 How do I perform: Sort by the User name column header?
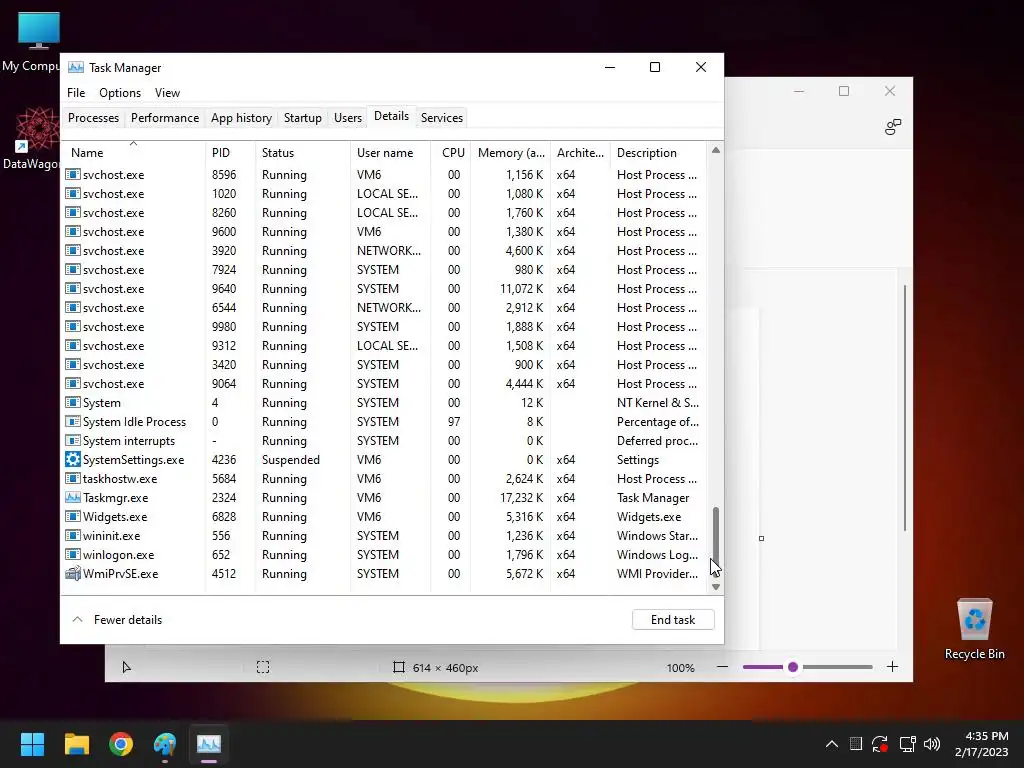pos(391,153)
